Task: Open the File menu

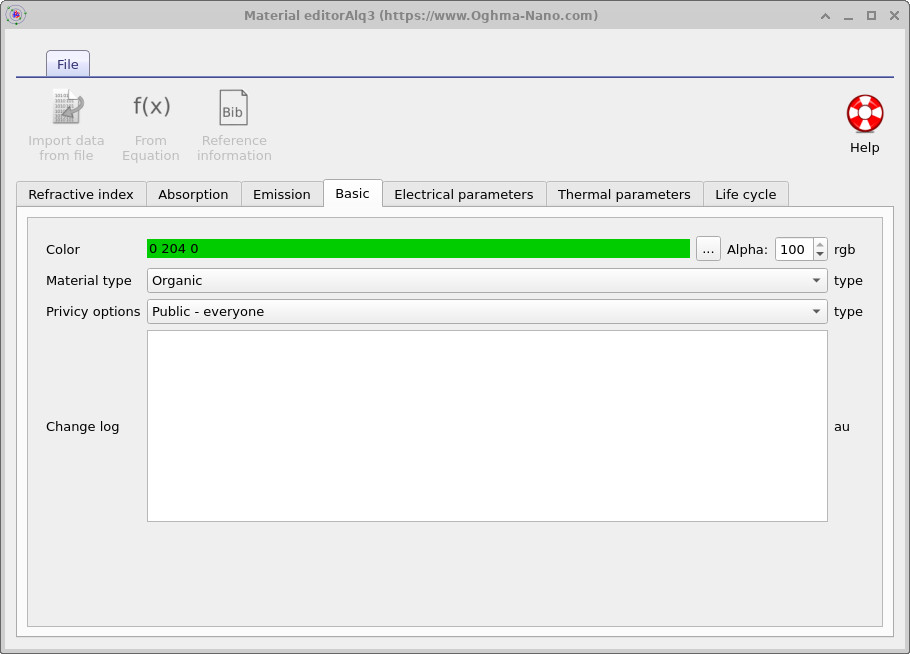Action: tap(67, 63)
